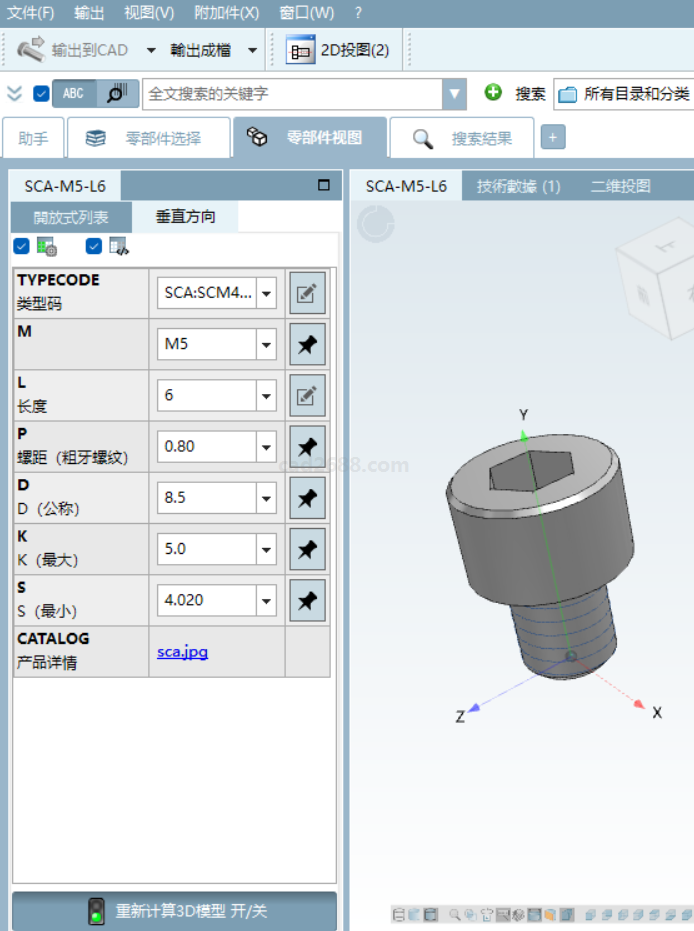Image resolution: width=694 pixels, height=931 pixels.
Task: Toggle the barcode search mode icon
Action: (117, 93)
